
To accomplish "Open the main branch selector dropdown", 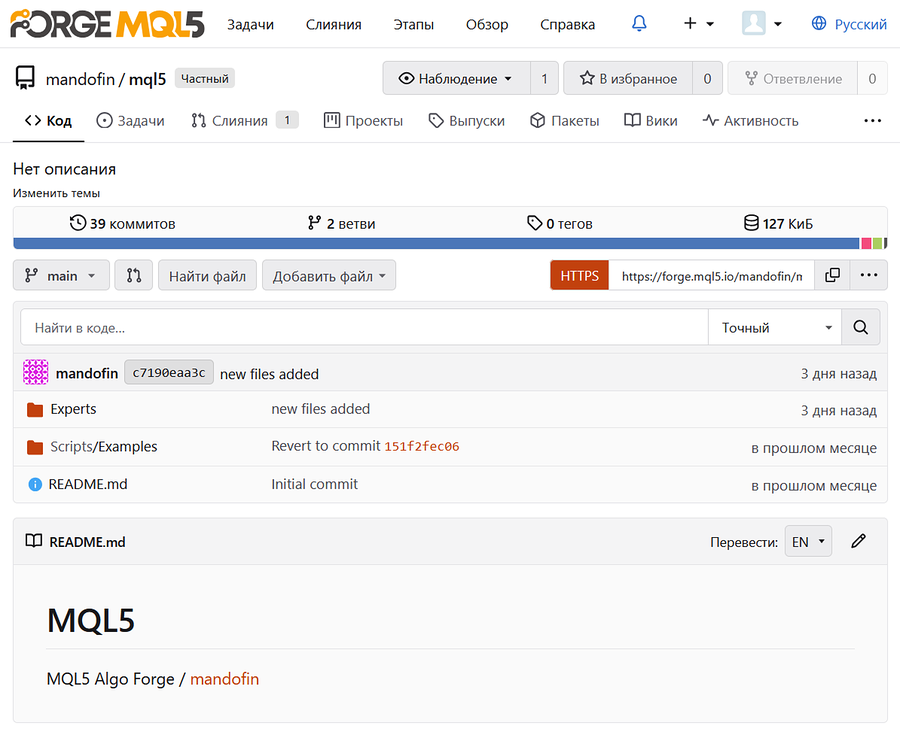I will pyautogui.click(x=61, y=275).
